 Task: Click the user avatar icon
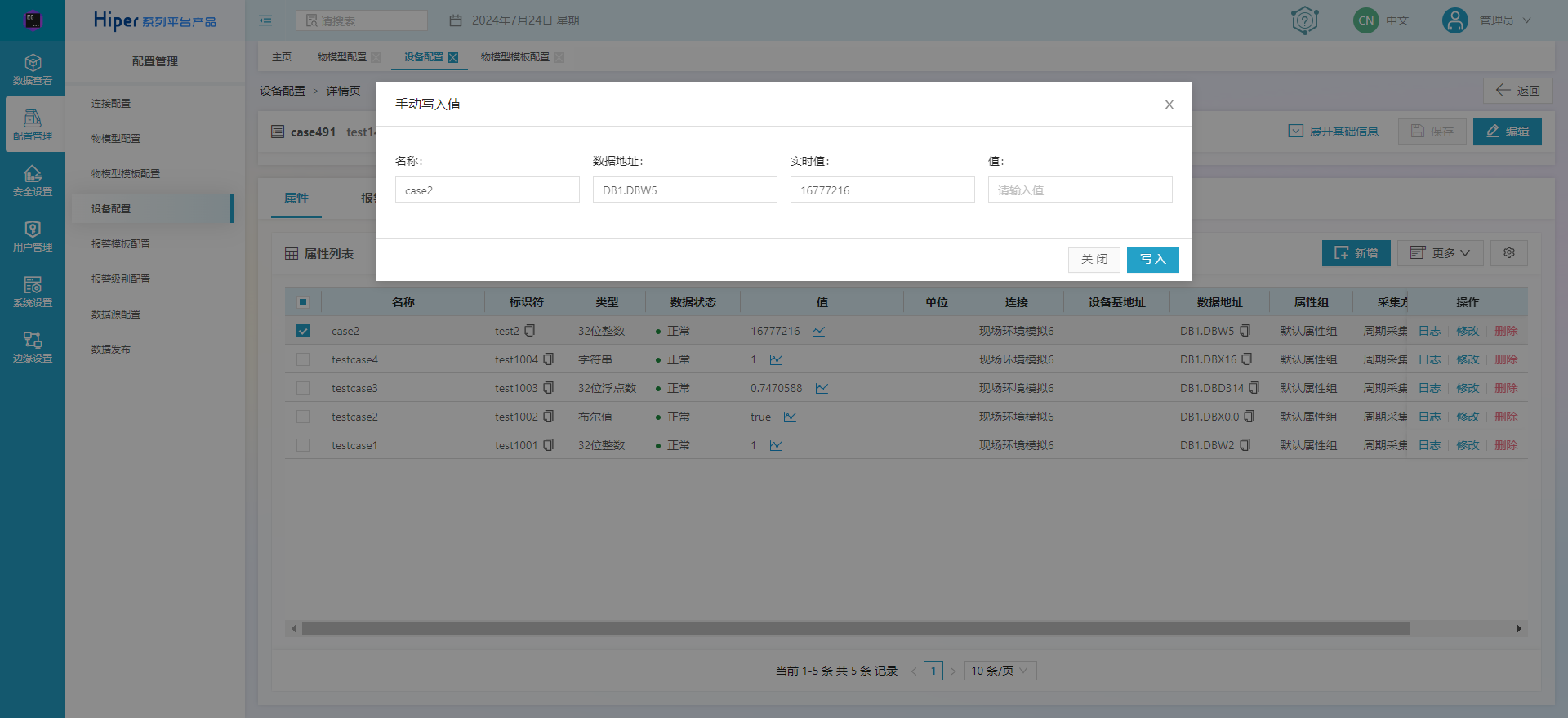click(x=1454, y=20)
